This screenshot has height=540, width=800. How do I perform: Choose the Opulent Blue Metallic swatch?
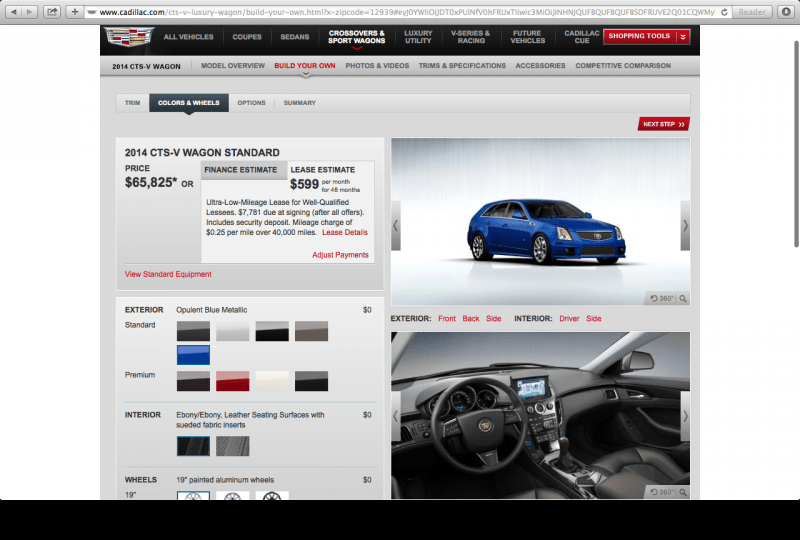193,355
